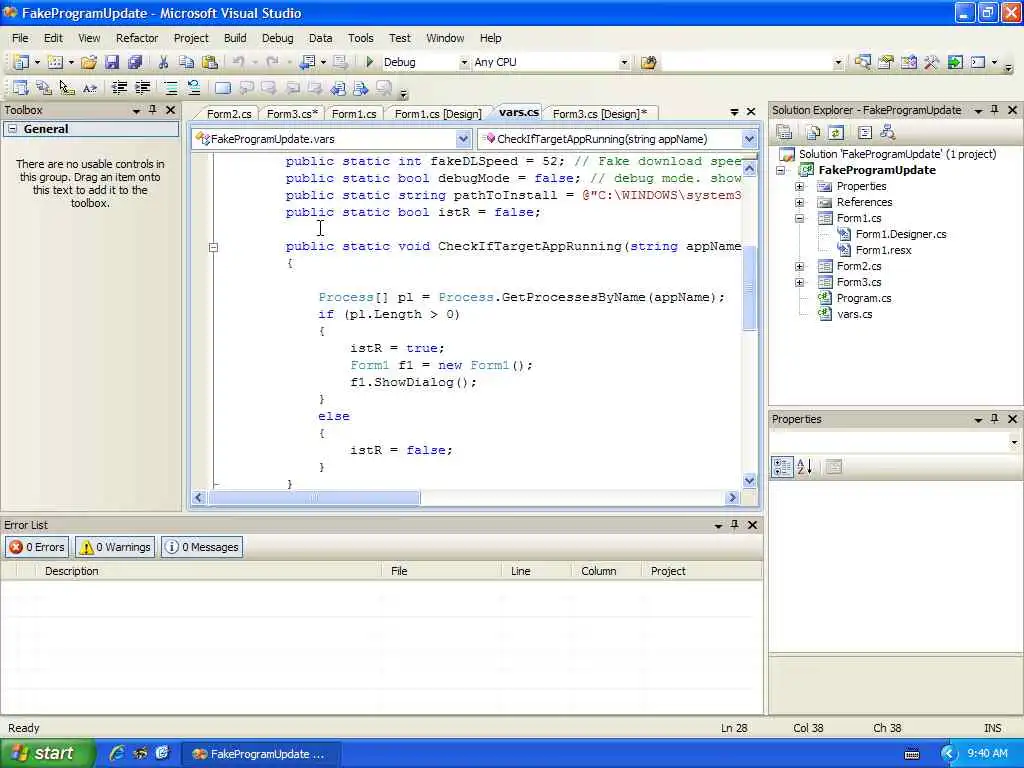Open the Command Window toolbar icon
1024x768 pixels.
coord(978,62)
